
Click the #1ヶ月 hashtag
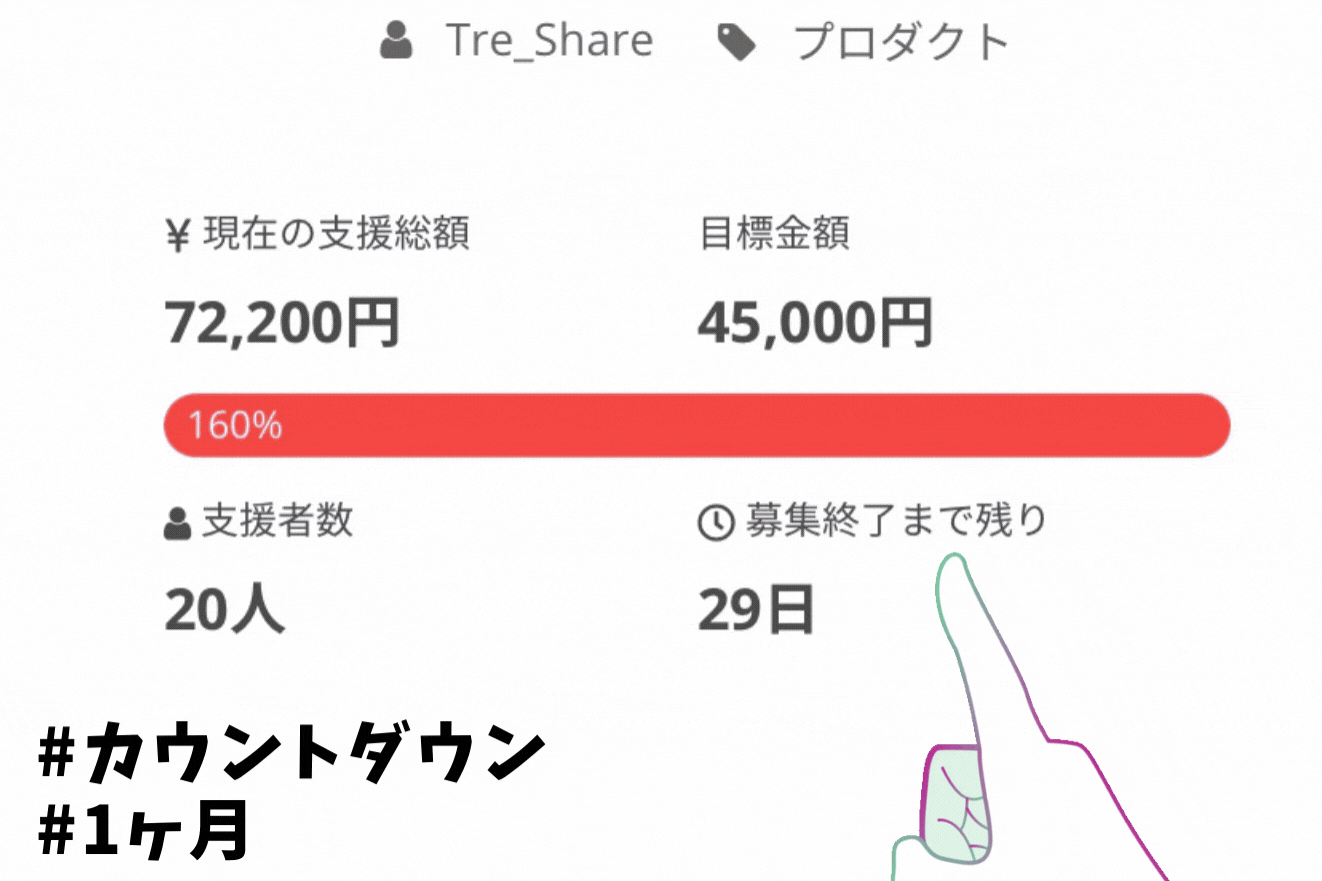[141, 833]
